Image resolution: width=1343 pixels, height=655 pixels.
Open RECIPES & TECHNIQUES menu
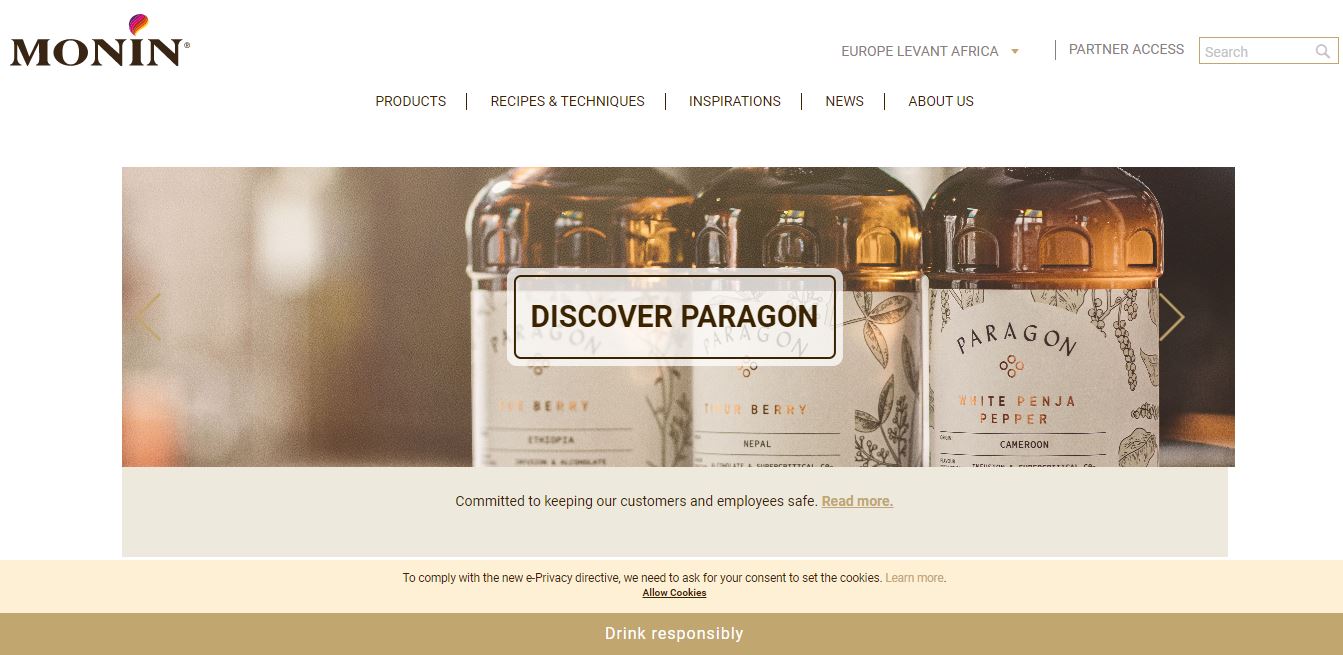click(567, 101)
